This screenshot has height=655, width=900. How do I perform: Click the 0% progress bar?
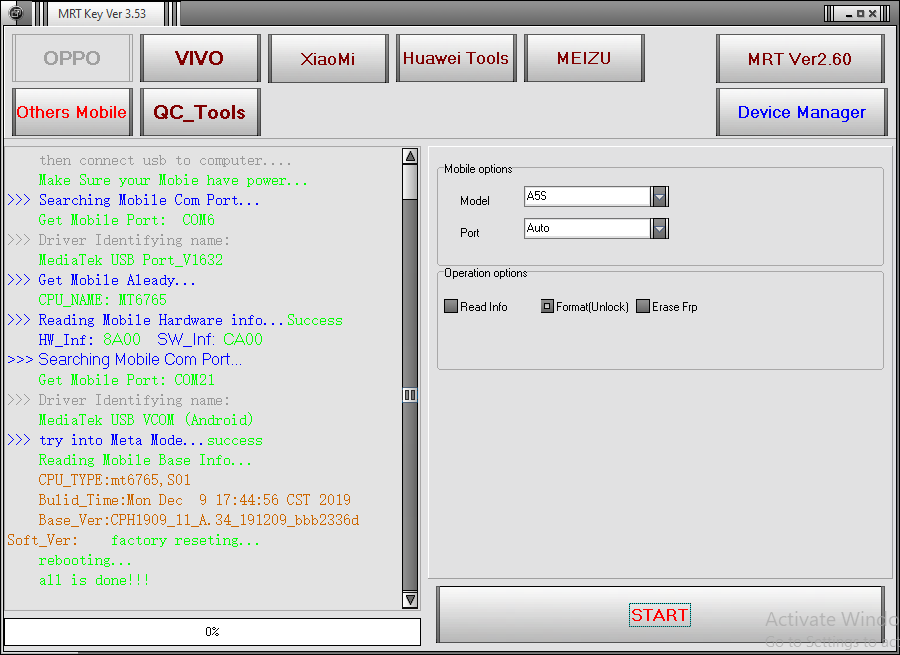[212, 631]
